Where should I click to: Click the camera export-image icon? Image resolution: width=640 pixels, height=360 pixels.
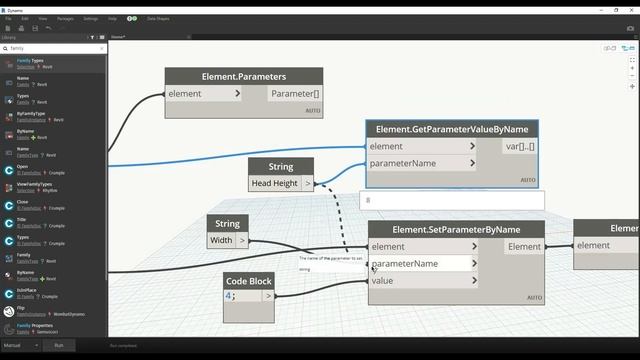(x=630, y=28)
